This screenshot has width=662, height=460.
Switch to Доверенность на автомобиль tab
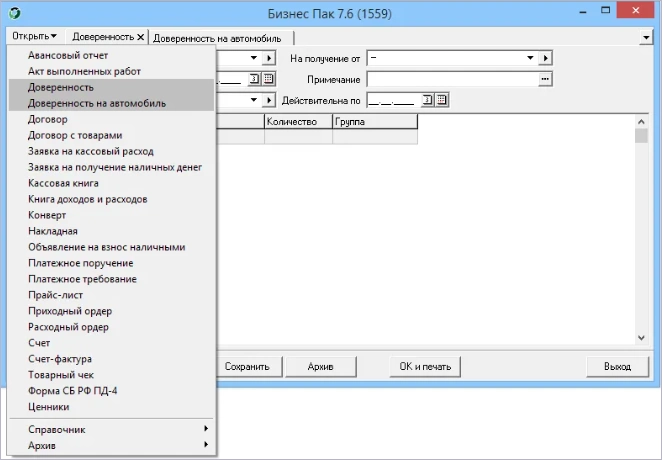tap(217, 38)
